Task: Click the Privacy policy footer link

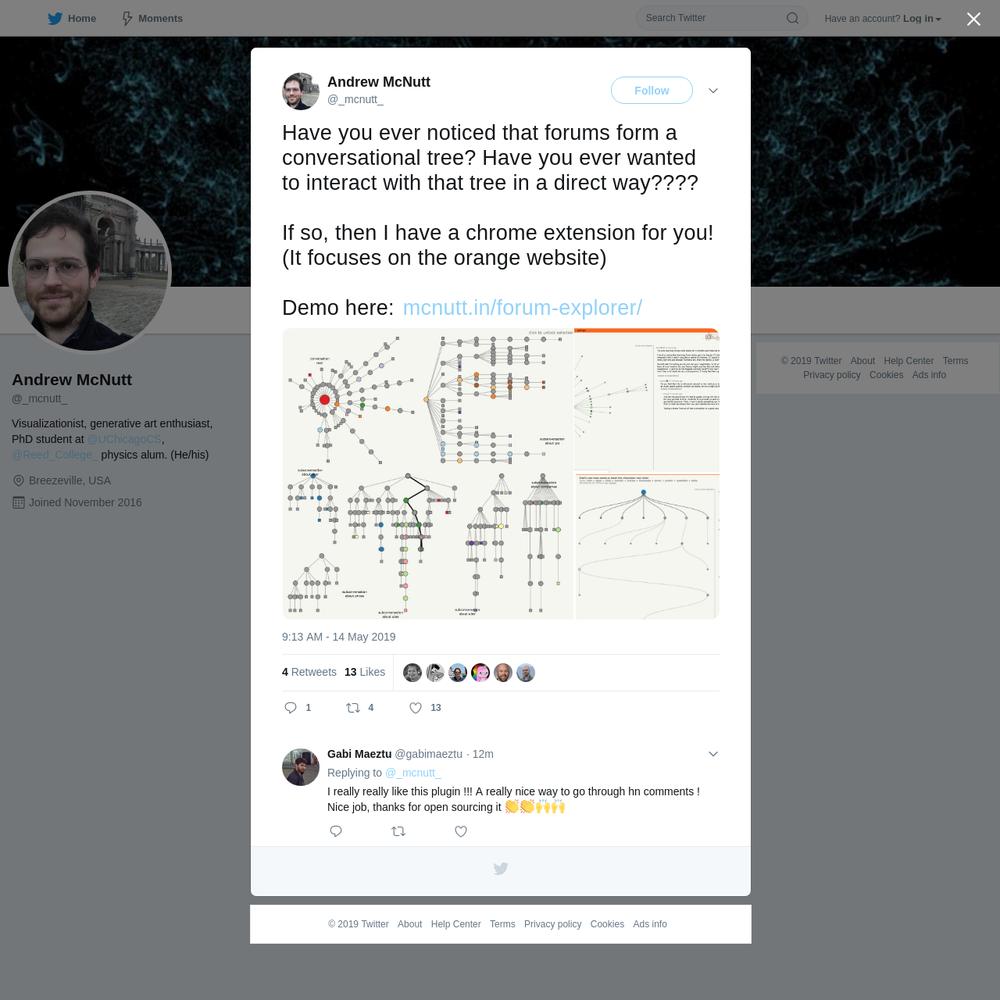Action: [x=552, y=924]
